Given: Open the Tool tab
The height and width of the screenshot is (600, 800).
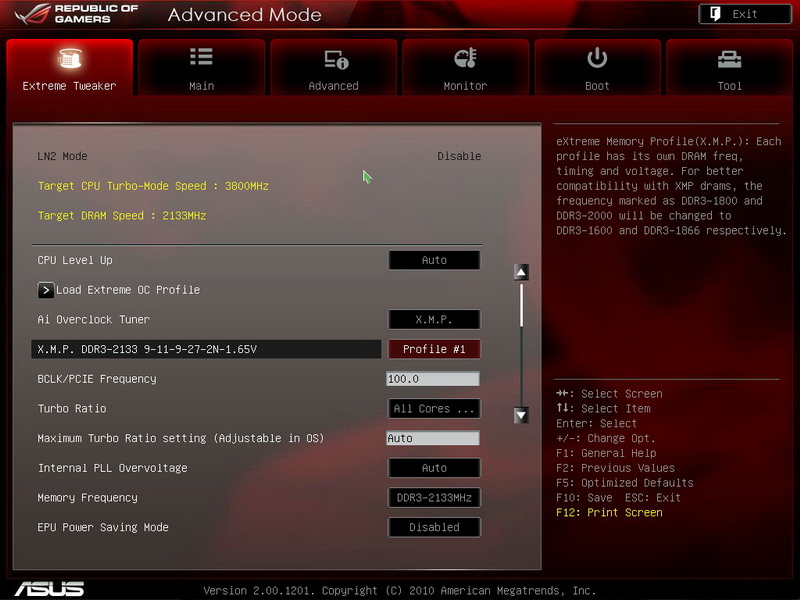Looking at the screenshot, I should [x=730, y=67].
